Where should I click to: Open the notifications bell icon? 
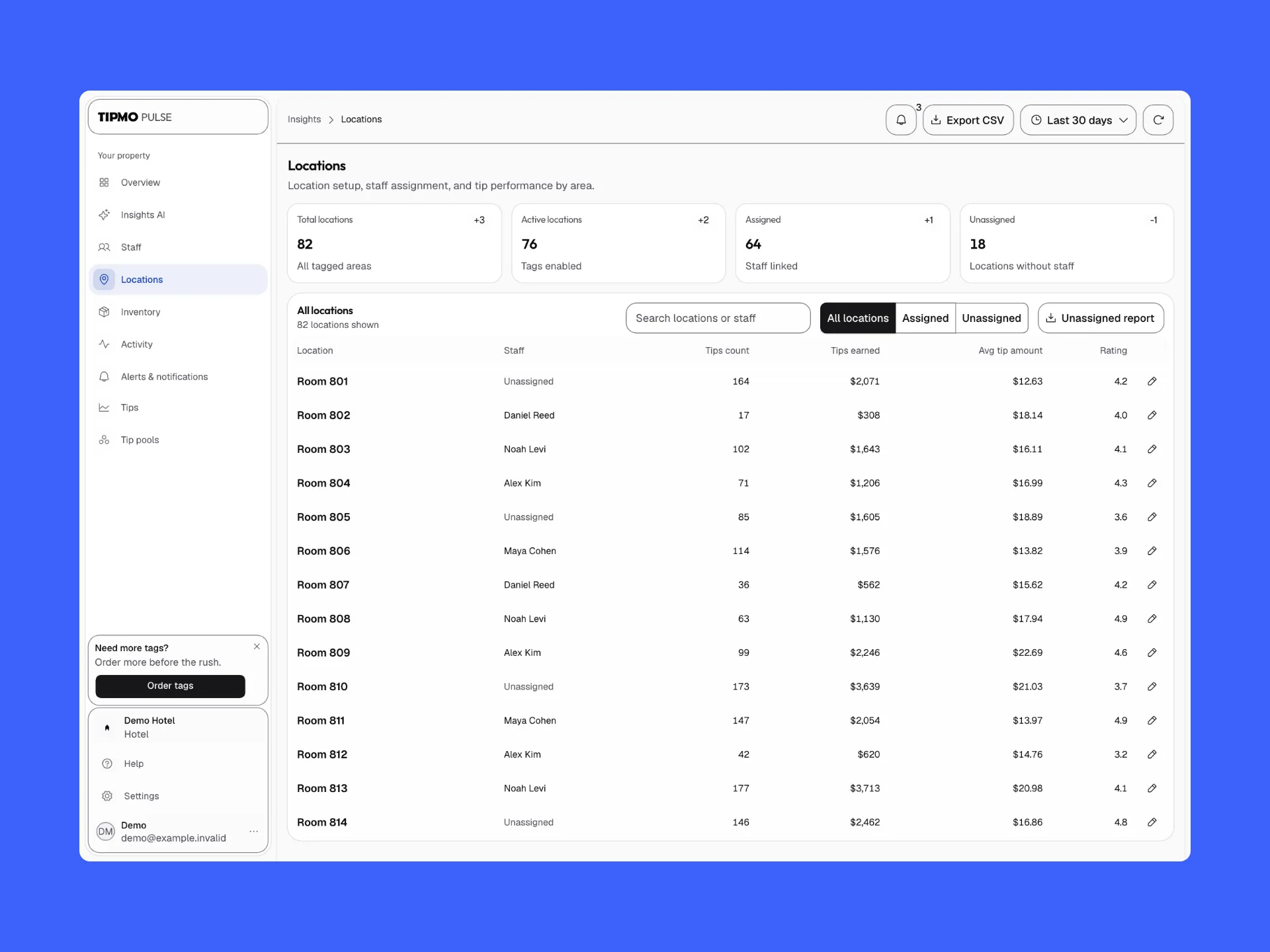901,120
